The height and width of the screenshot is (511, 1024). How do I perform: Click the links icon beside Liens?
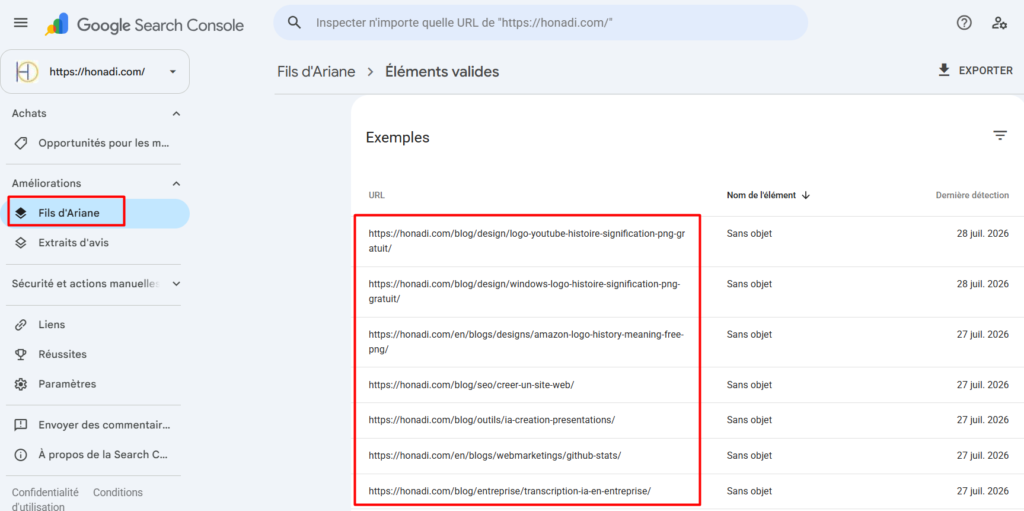pyautogui.click(x=21, y=325)
